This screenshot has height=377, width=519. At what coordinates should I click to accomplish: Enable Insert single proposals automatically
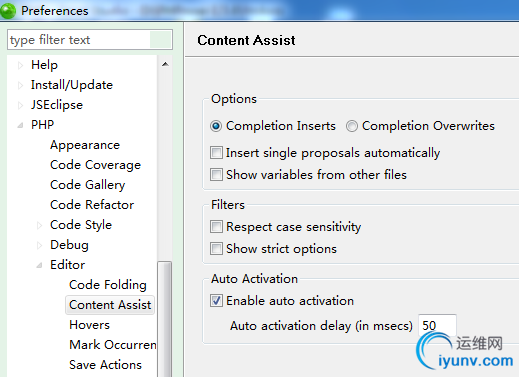pyautogui.click(x=216, y=153)
